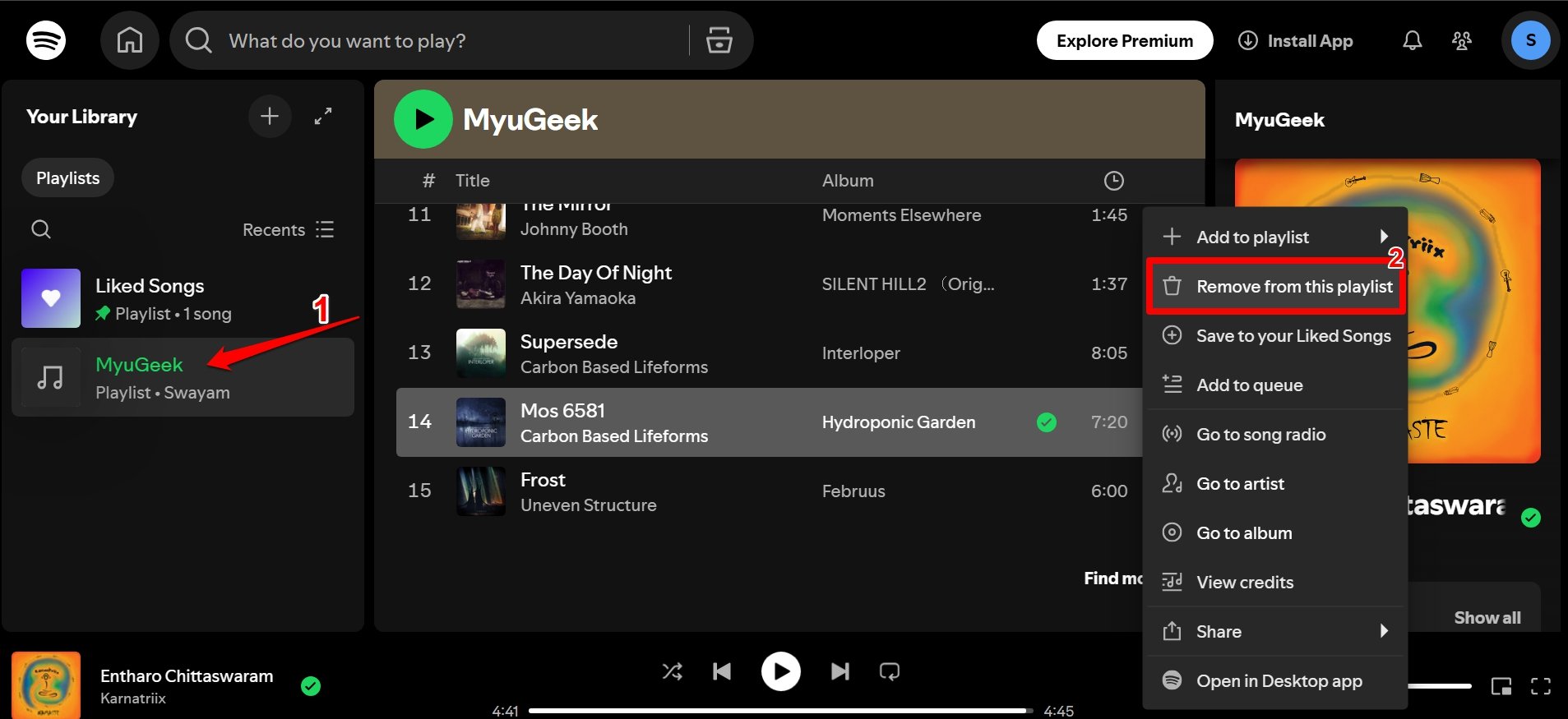Select The Day Of Night track
The image size is (1568, 719).
595,272
